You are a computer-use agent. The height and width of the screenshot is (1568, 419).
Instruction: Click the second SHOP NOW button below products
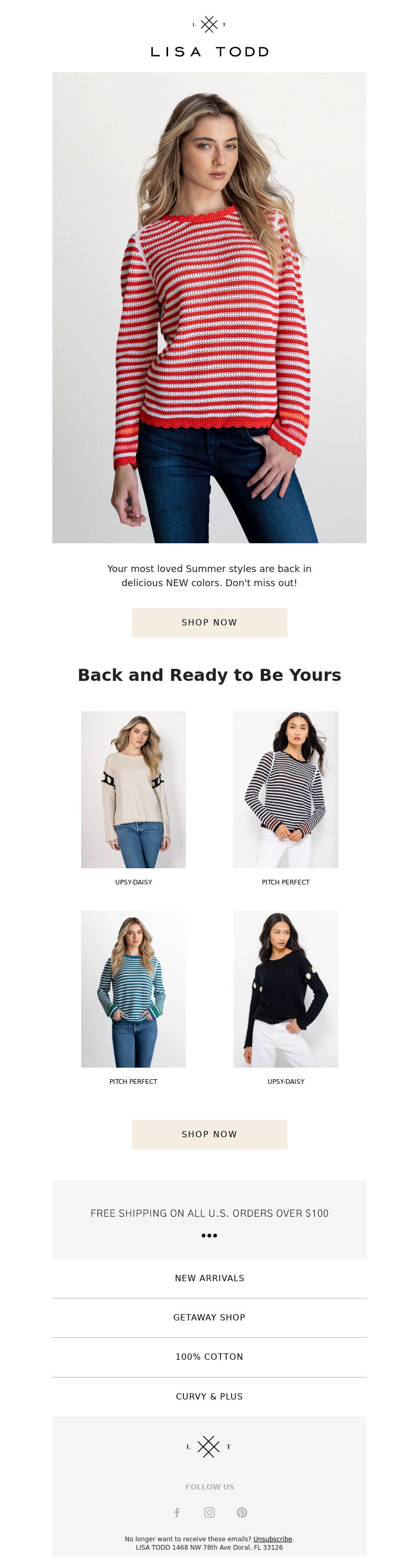click(x=210, y=1134)
